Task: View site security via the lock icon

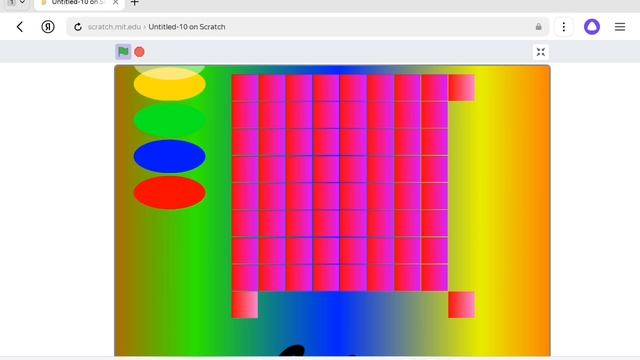Action: (538, 27)
